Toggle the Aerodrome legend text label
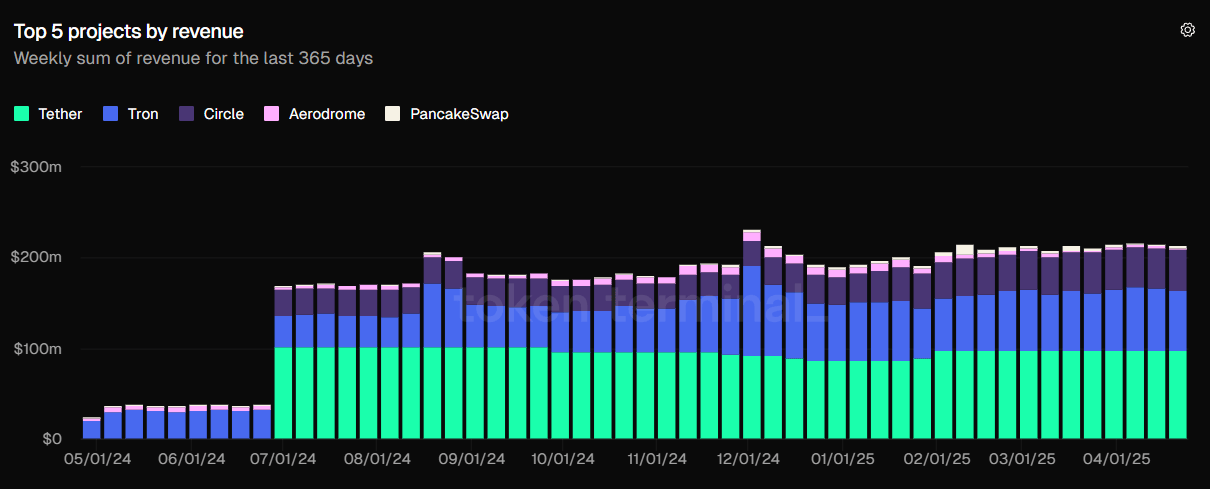 [x=327, y=114]
